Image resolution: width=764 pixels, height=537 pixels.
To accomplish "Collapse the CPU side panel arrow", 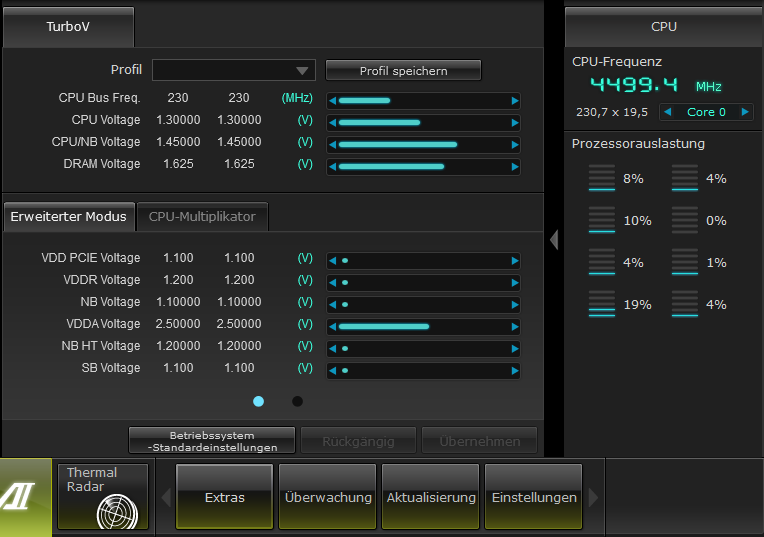I will (x=554, y=240).
